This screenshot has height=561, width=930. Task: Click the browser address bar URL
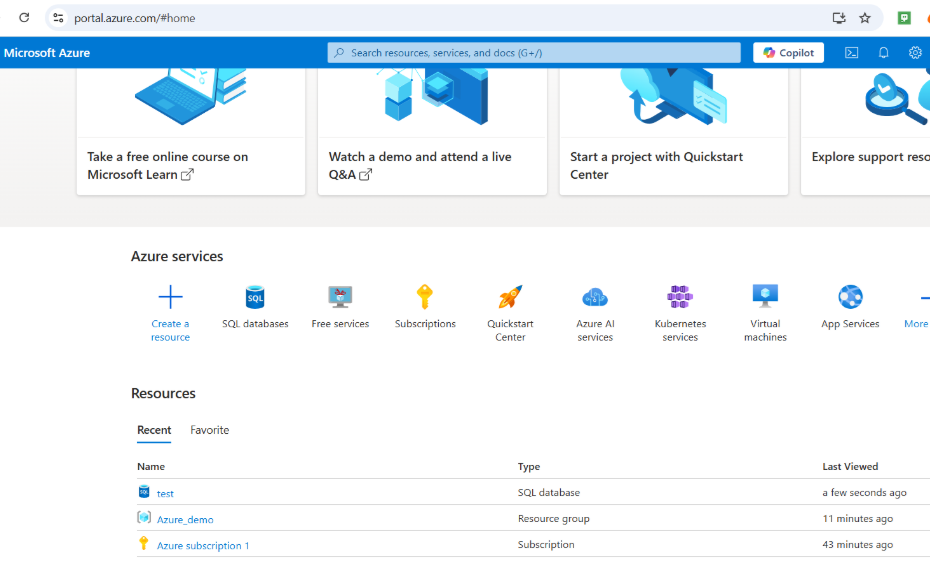pyautogui.click(x=135, y=18)
